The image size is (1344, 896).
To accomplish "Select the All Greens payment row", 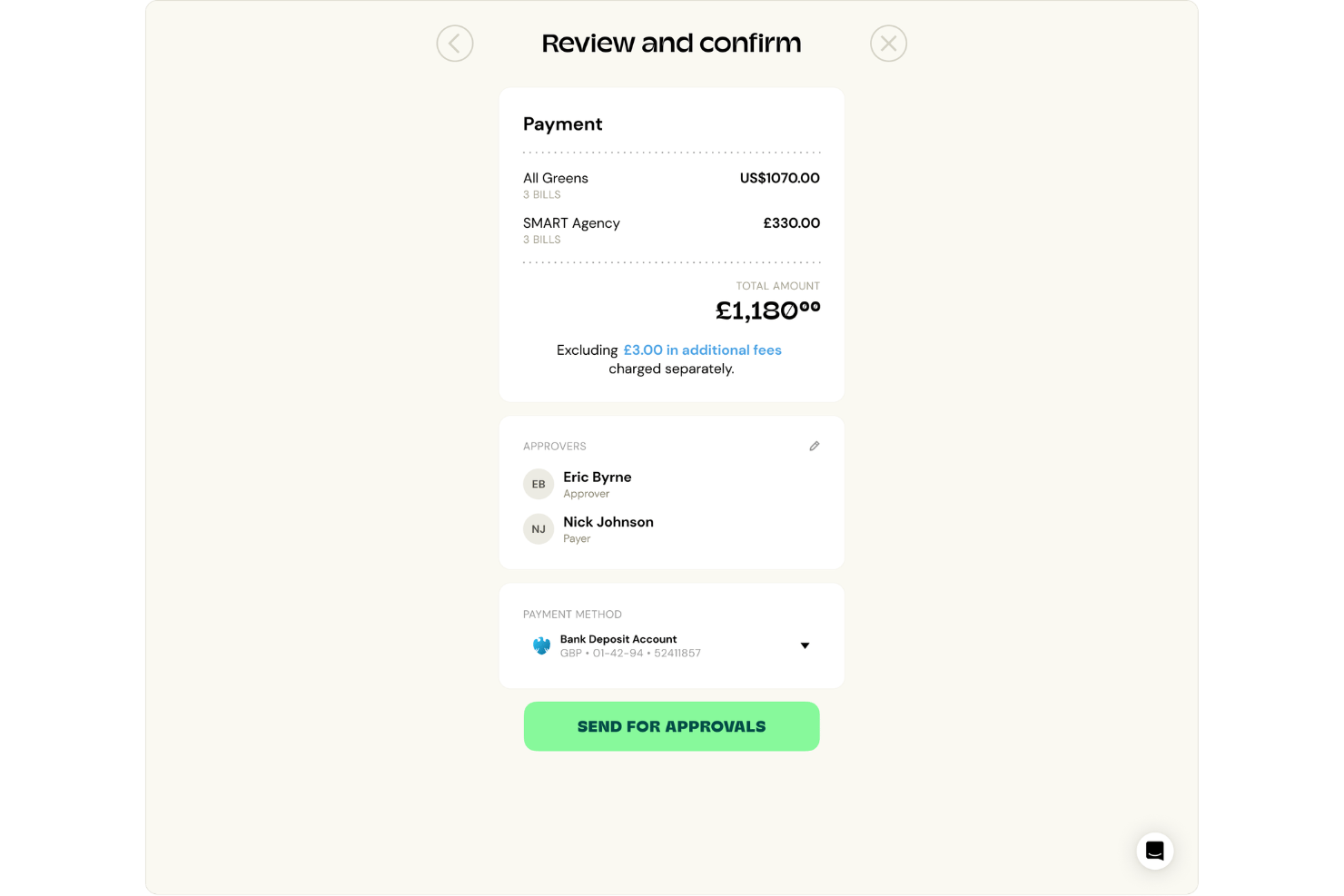I will pyautogui.click(x=671, y=185).
